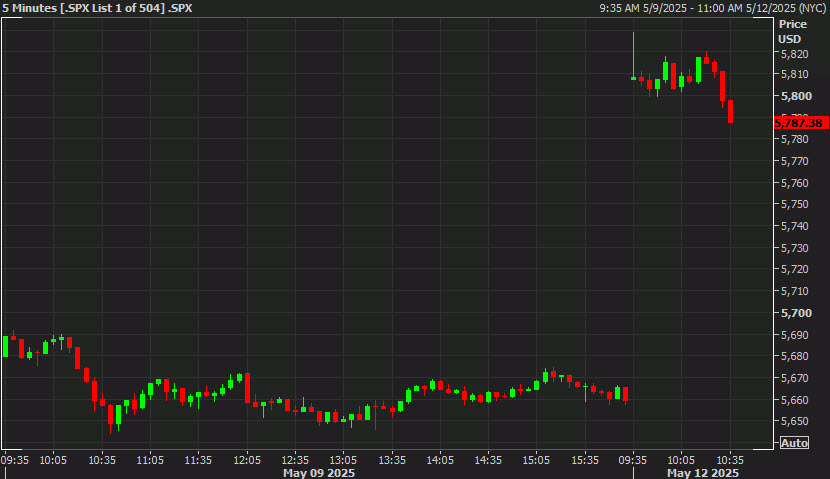Screen dimensions: 830x479
Task: Click the 5,720 price axis value
Action: [x=795, y=269]
